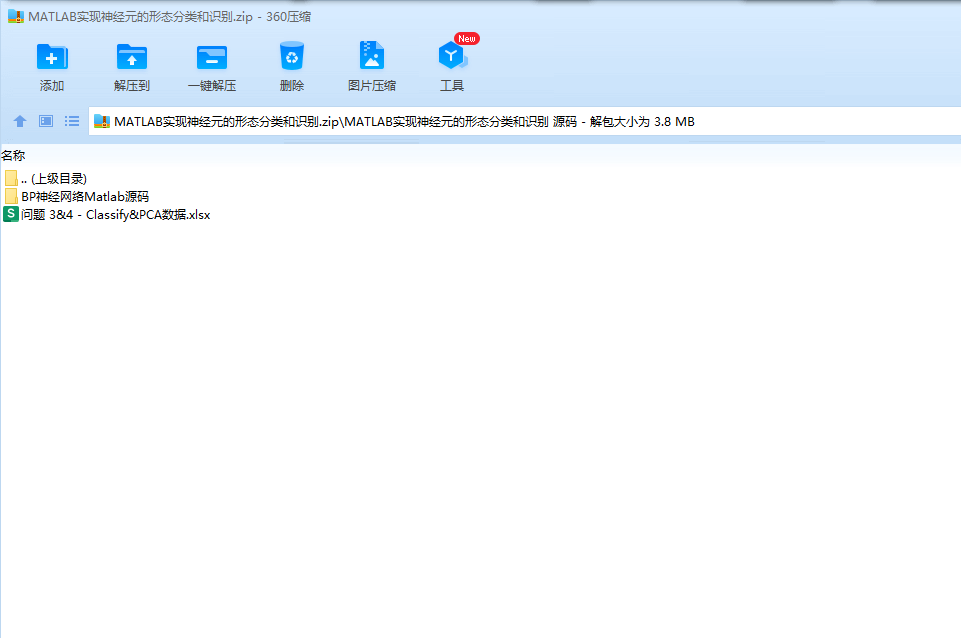Switch to icon view mode button

pyautogui.click(x=46, y=121)
